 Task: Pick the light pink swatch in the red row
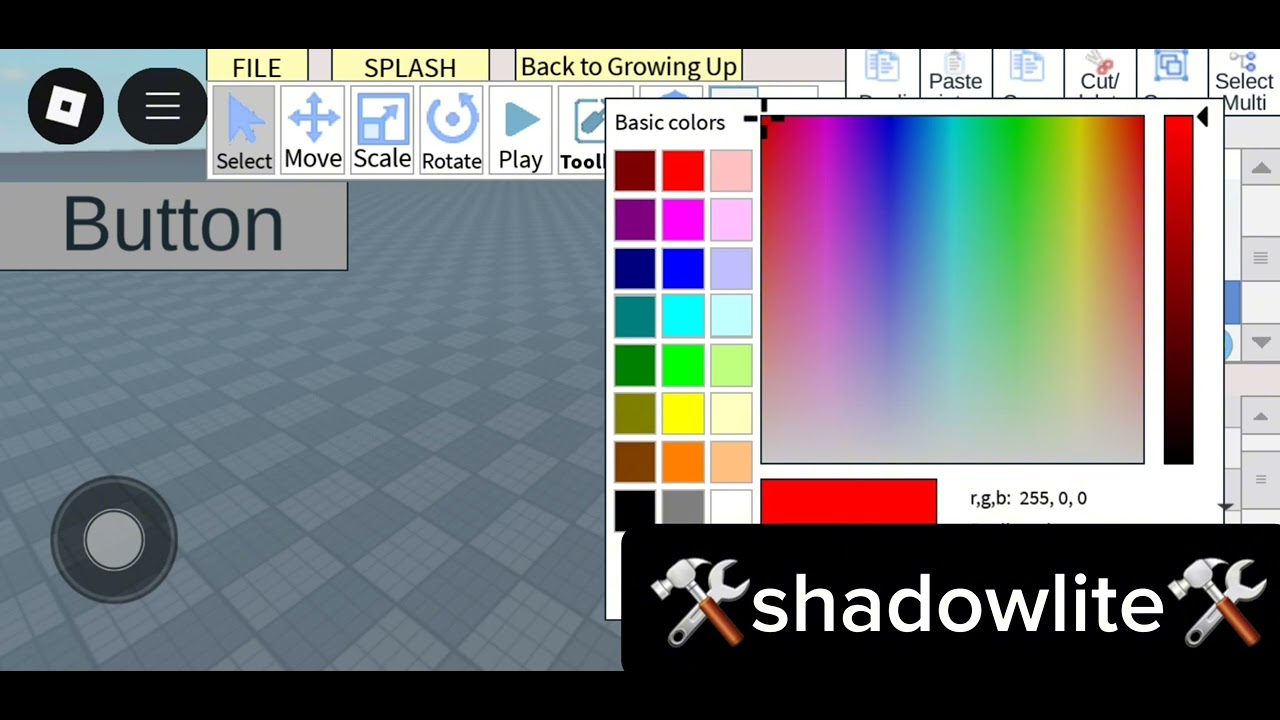pos(731,171)
